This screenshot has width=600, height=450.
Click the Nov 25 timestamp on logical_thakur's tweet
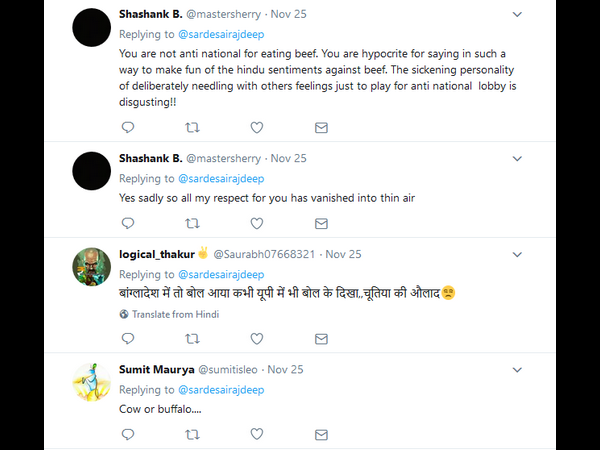click(x=343, y=254)
